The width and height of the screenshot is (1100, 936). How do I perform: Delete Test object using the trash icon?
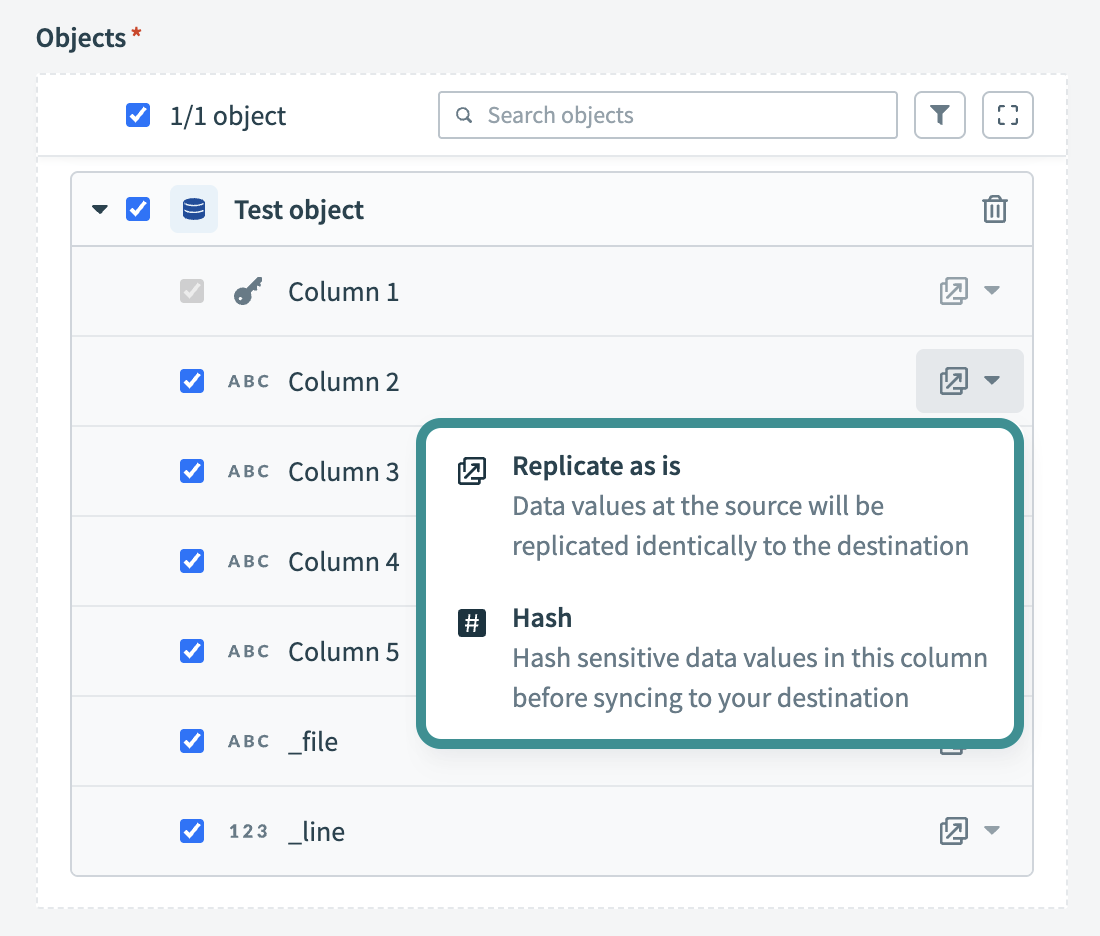point(995,209)
